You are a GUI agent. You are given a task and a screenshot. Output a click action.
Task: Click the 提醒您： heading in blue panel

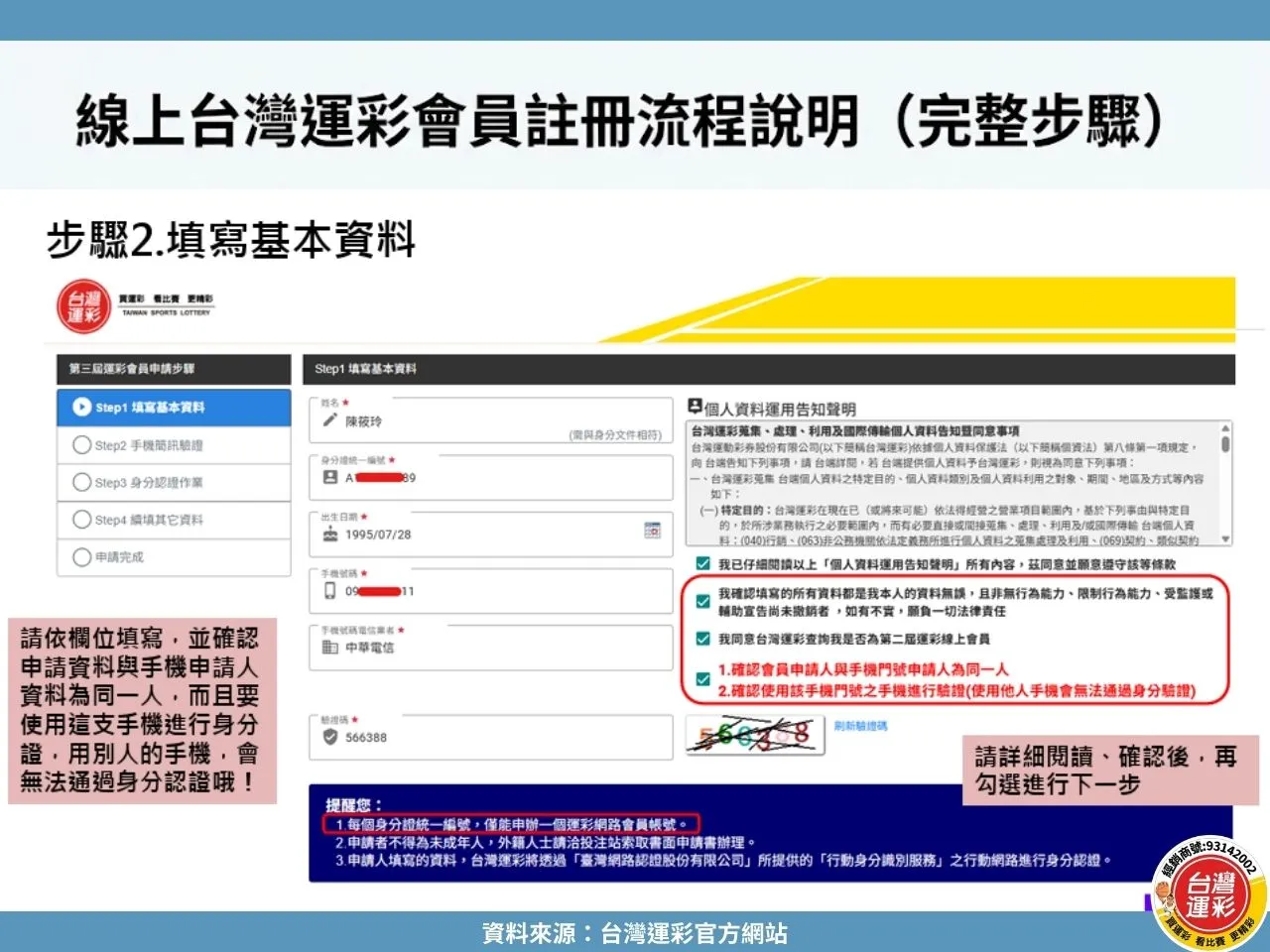354,804
